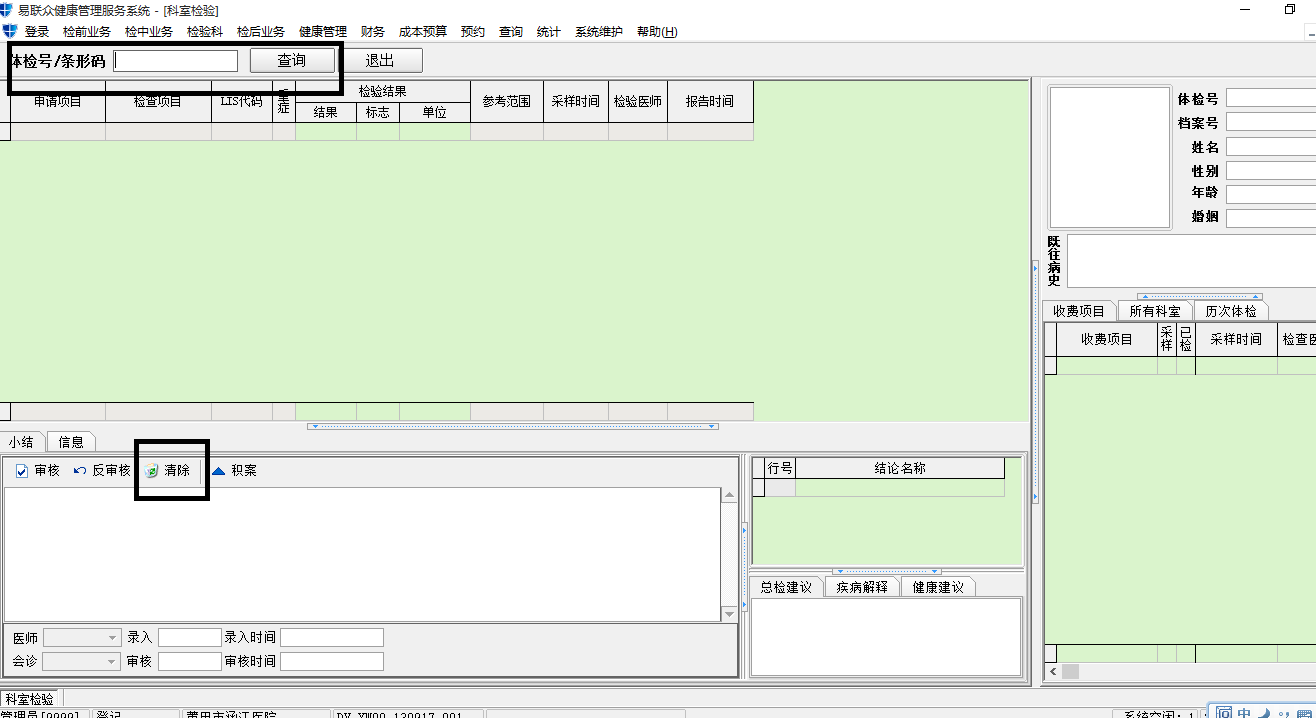Screen dimensions: 1316x718
Task: Click the 结论名称 column header
Action: pyautogui.click(x=900, y=468)
